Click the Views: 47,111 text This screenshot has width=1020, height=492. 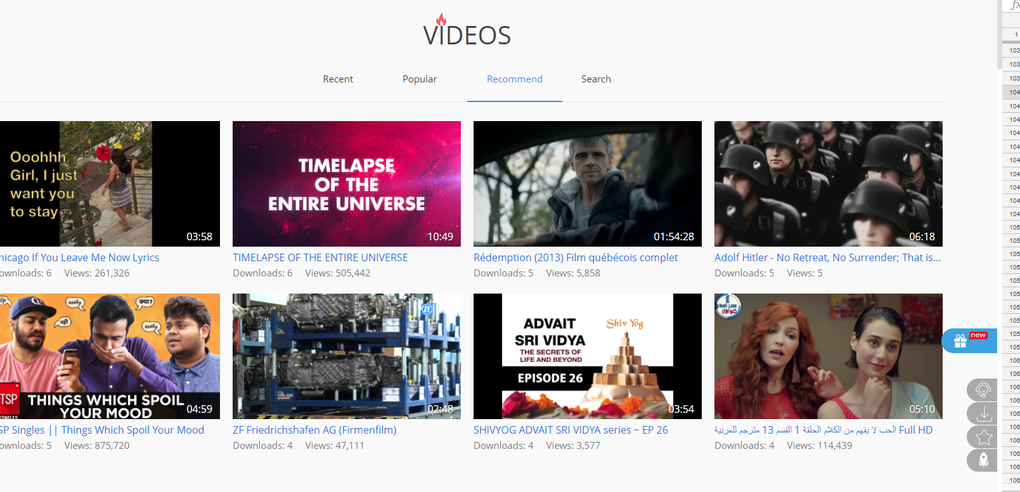[x=334, y=445]
